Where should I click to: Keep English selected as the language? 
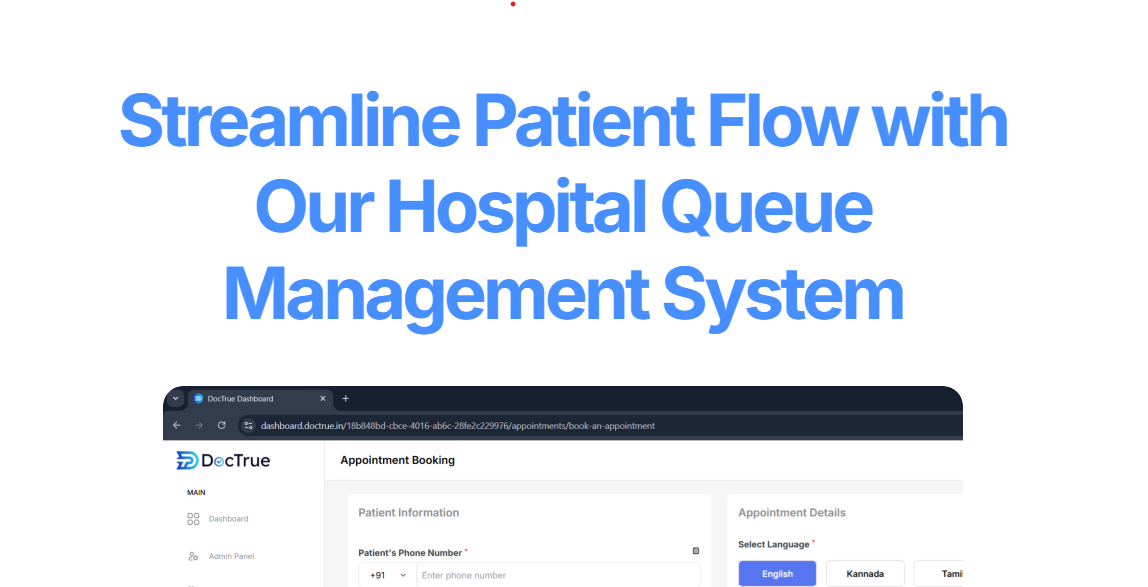coord(777,573)
